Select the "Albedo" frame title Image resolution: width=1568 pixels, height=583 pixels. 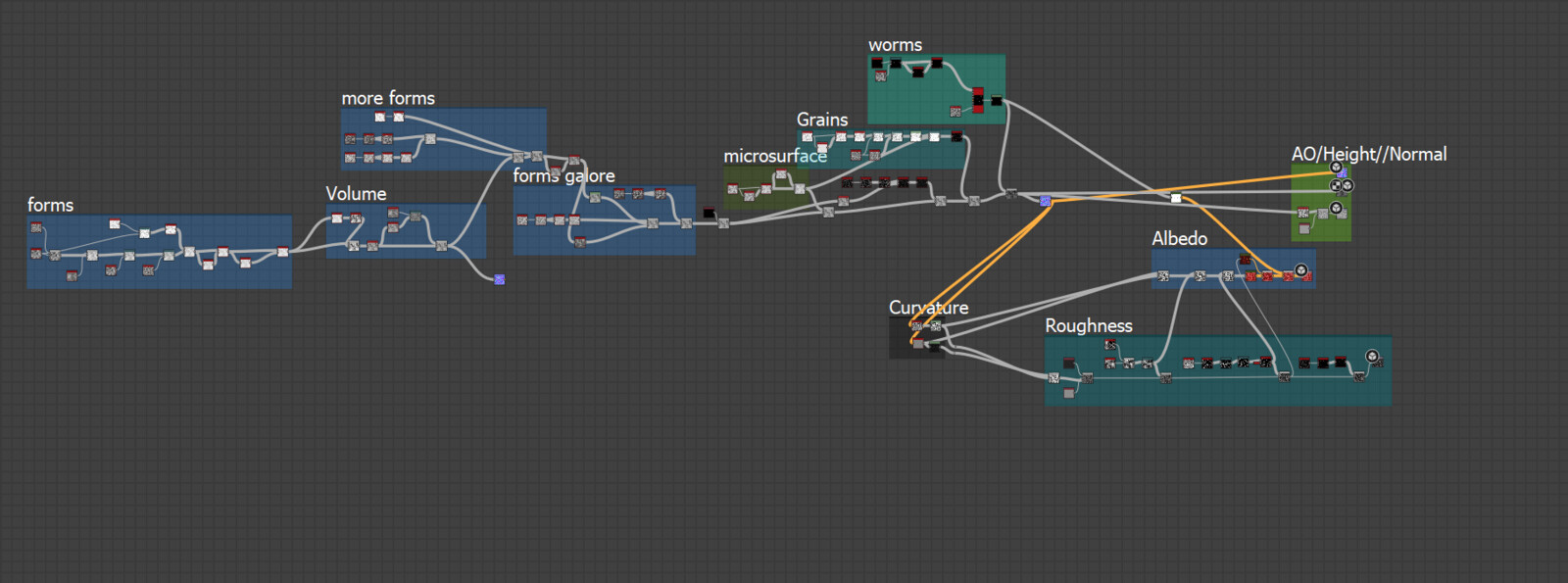tap(1180, 238)
